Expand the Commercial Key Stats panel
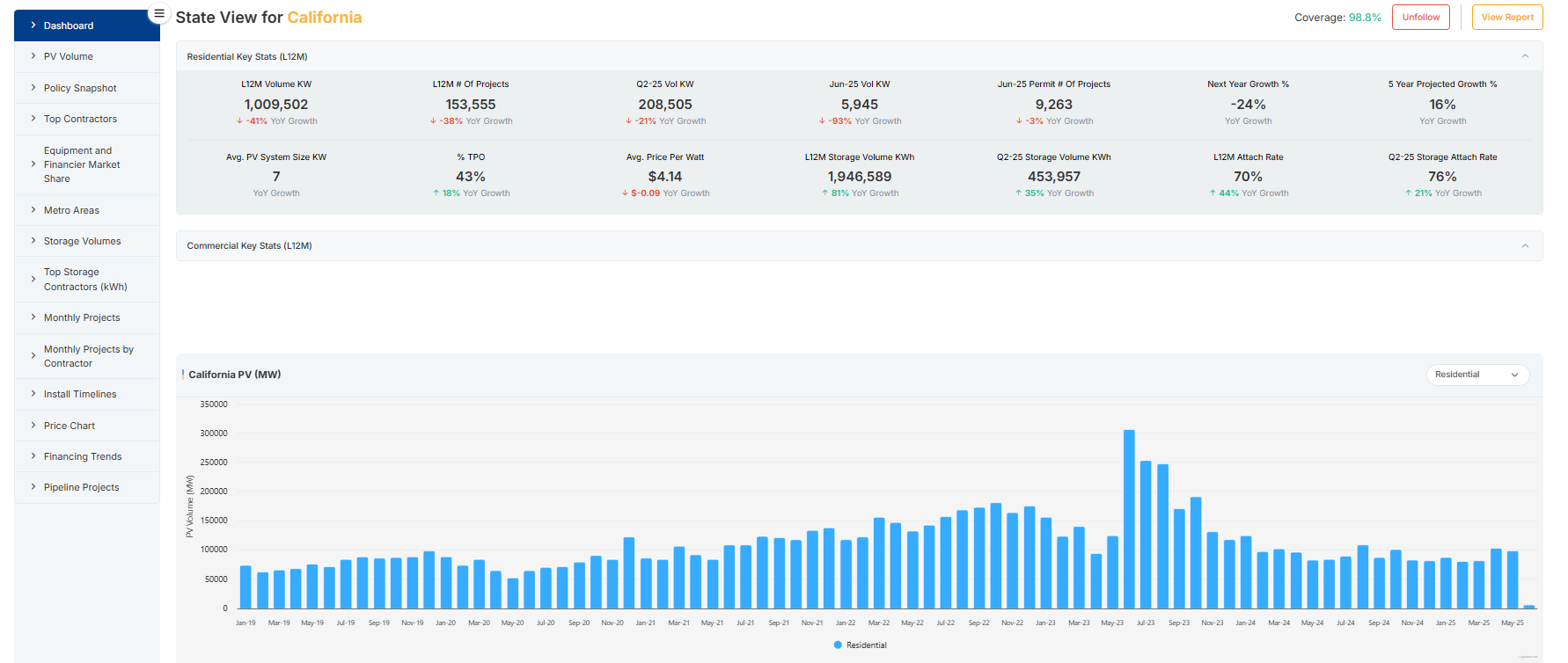 coord(1525,246)
